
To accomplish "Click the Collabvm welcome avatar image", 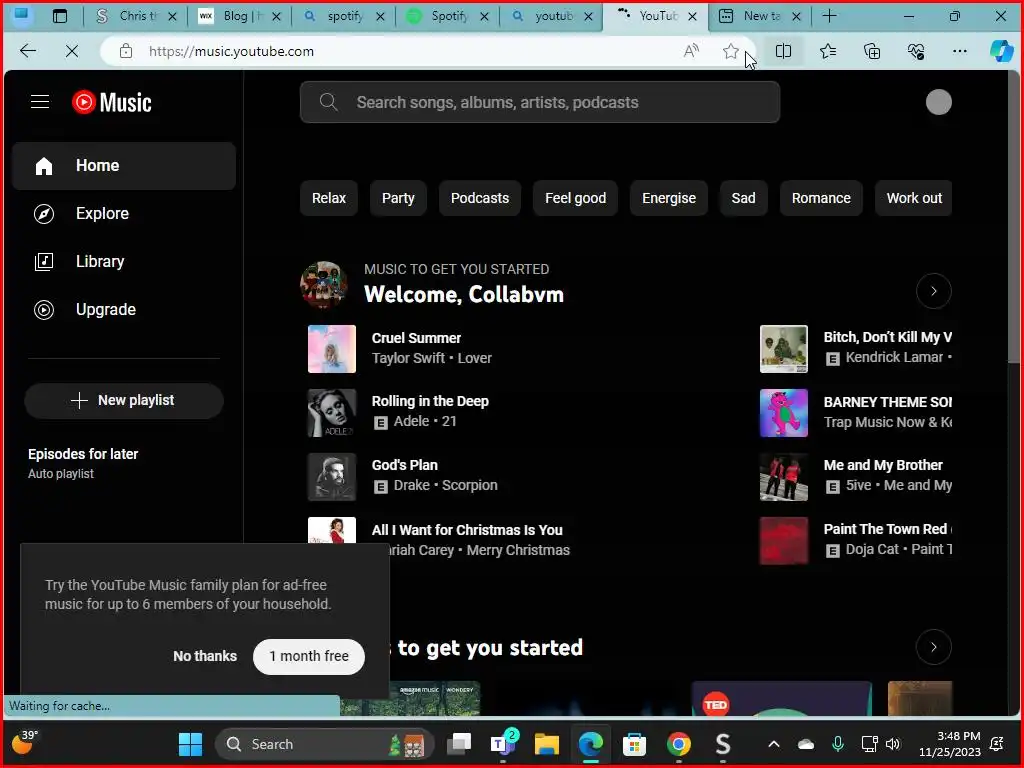I will click(x=324, y=285).
